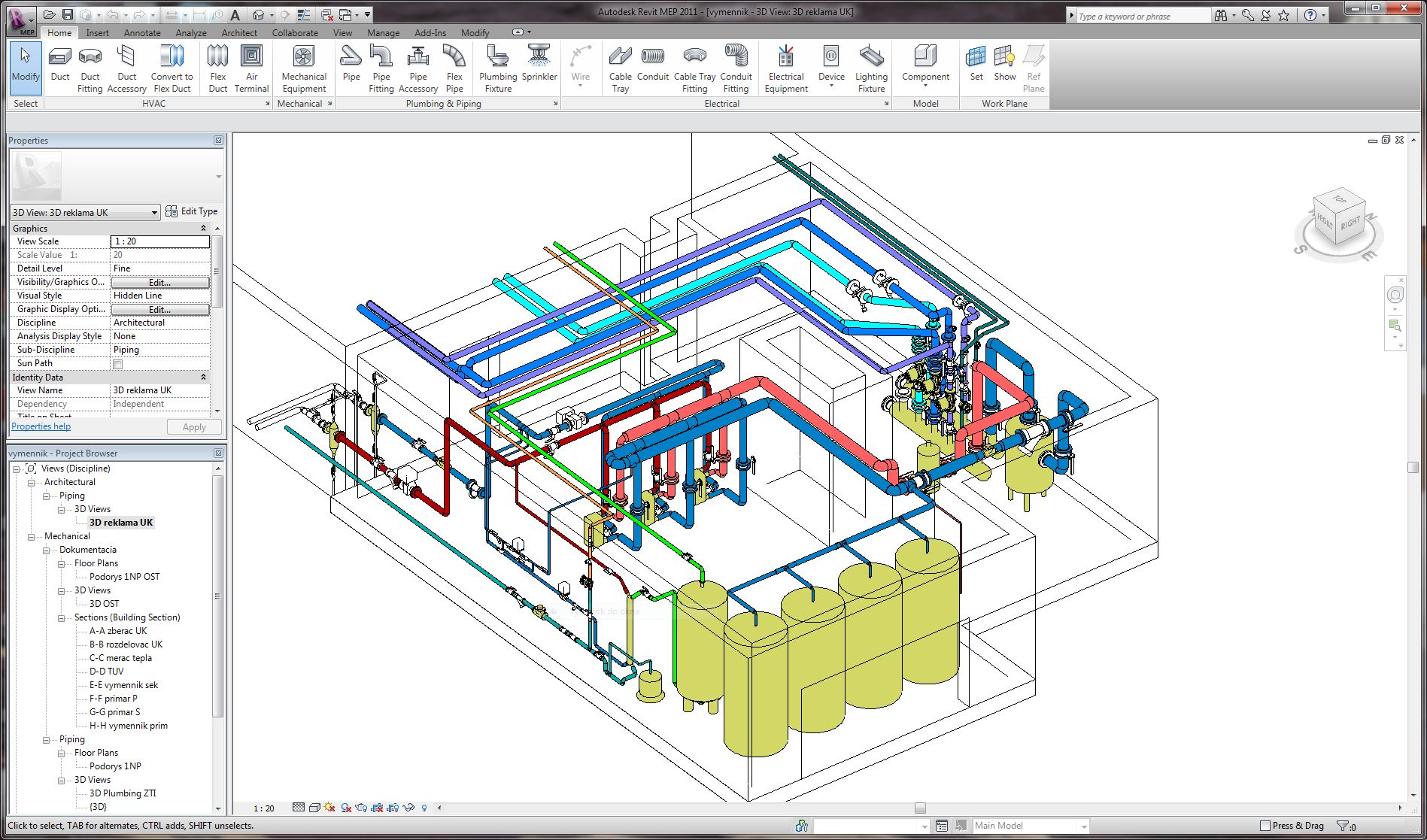This screenshot has width=1427, height=840.
Task: Click the Air Terminal tool
Action: pyautogui.click(x=251, y=68)
